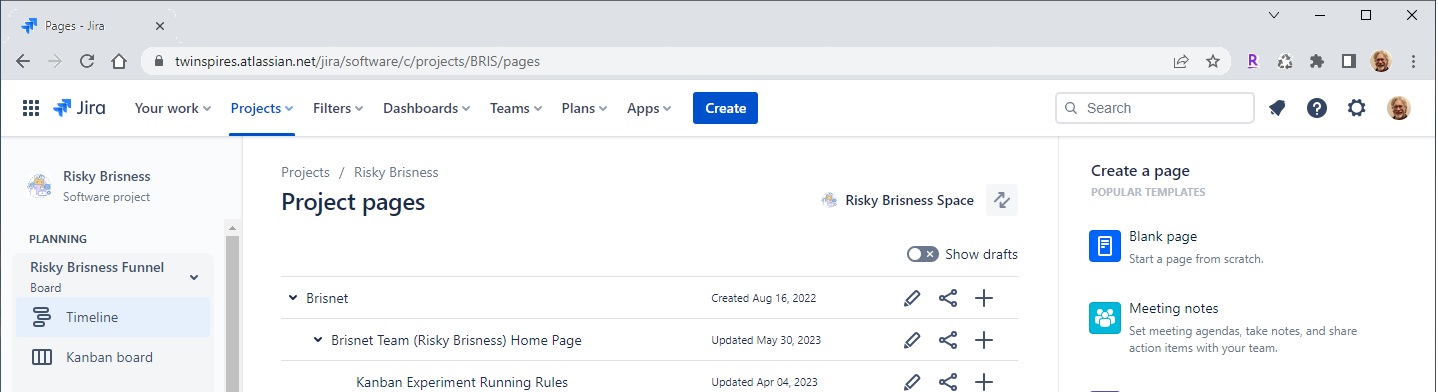
Task: Open the user profile avatar in Jira header
Action: click(1399, 108)
